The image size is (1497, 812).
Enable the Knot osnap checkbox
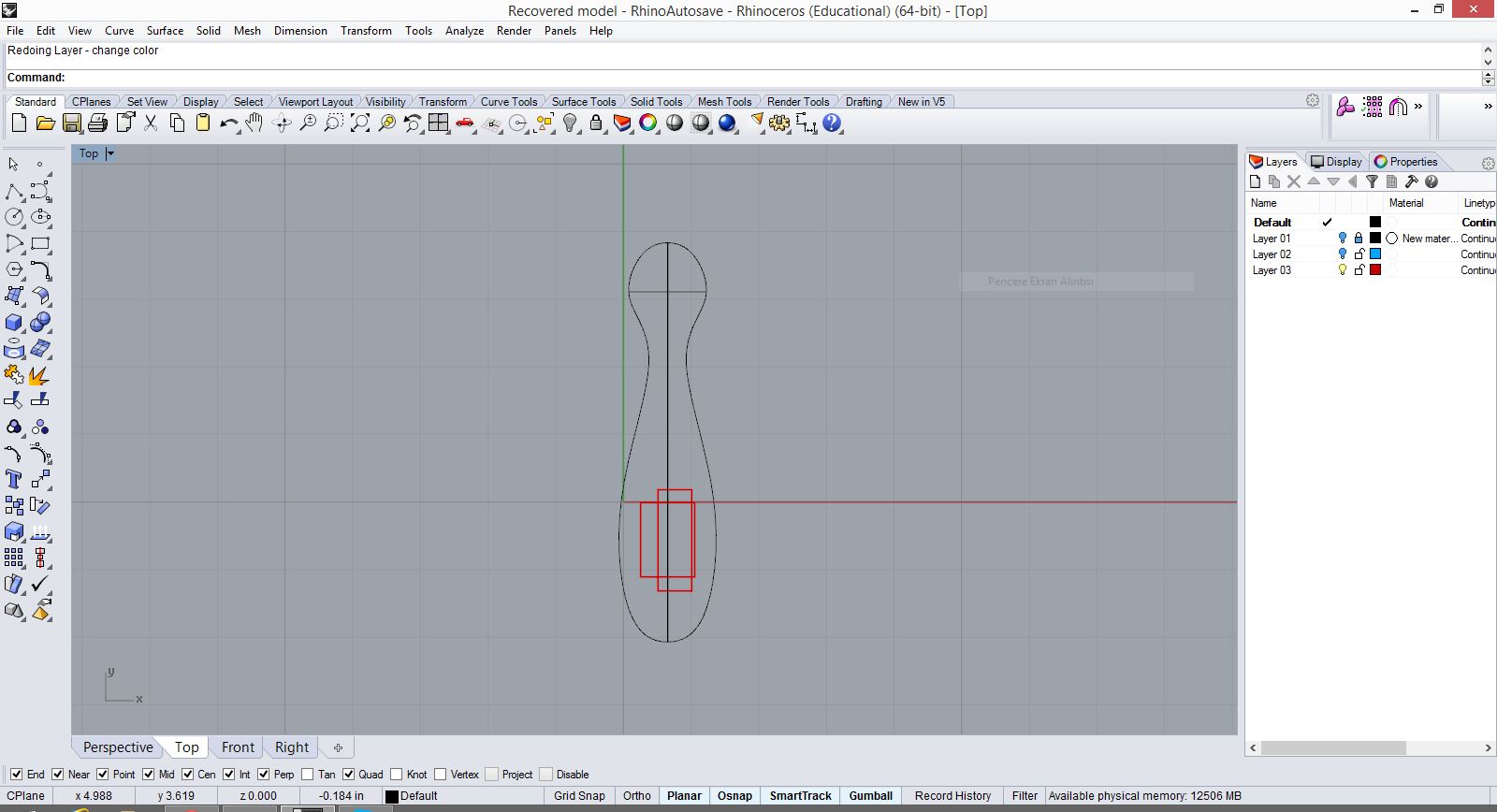(397, 775)
